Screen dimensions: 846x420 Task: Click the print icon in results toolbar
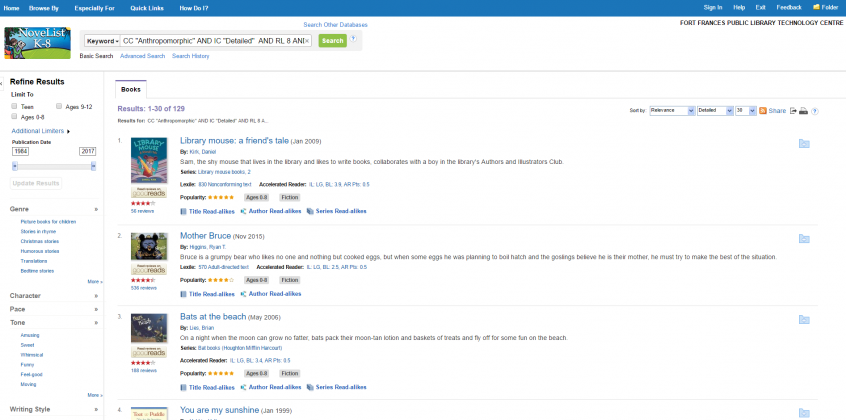coord(802,111)
